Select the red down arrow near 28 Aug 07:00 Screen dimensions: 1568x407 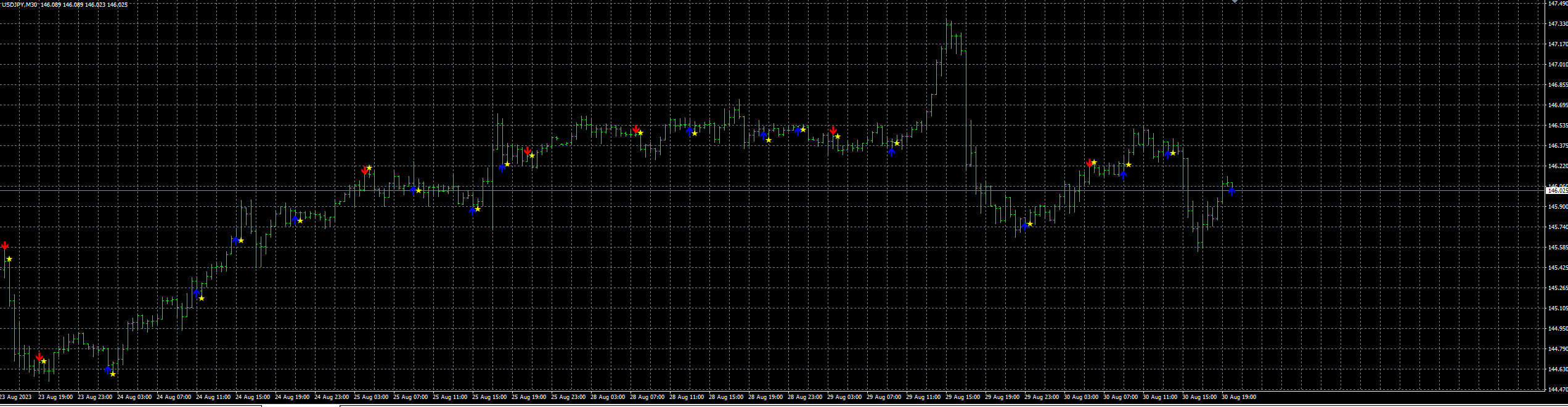click(636, 129)
